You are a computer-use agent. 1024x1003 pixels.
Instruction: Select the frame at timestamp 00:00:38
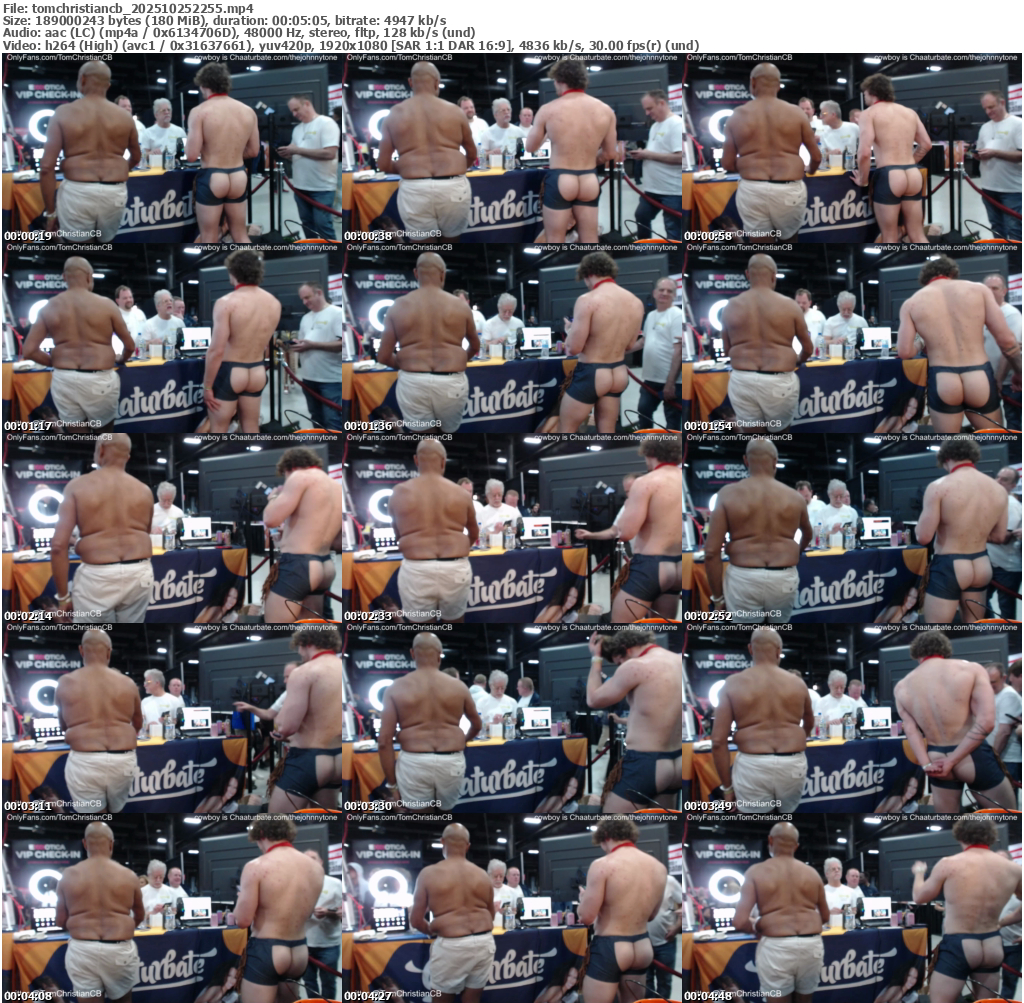coord(511,148)
